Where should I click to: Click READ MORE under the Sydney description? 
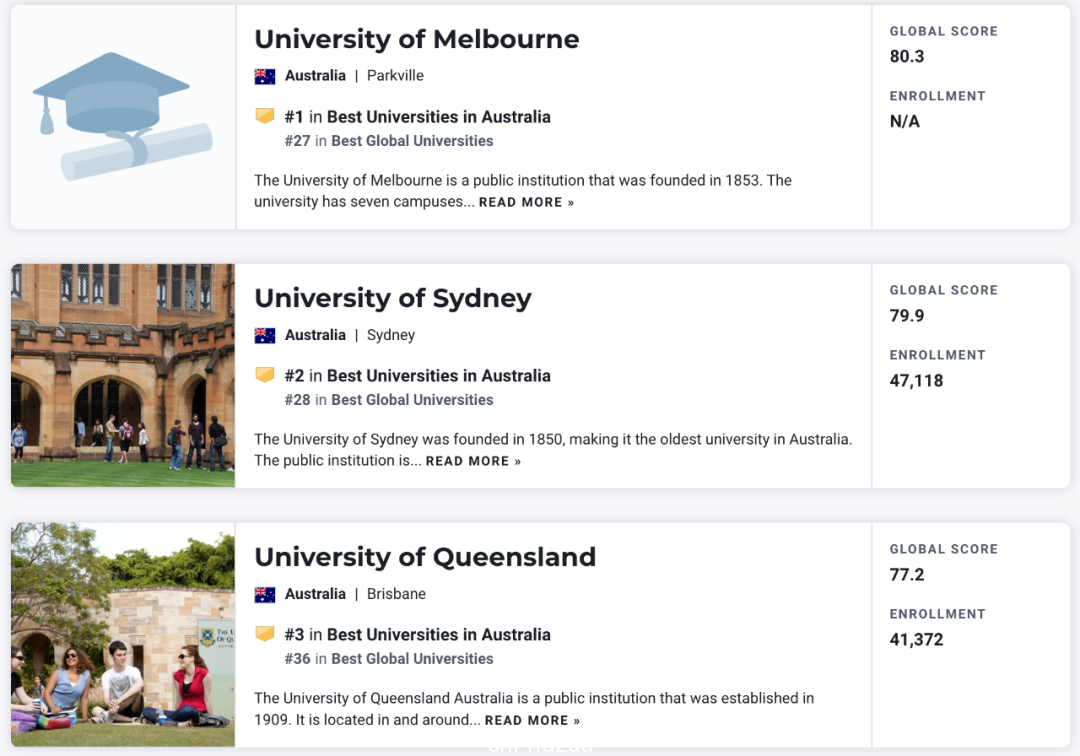pos(473,461)
